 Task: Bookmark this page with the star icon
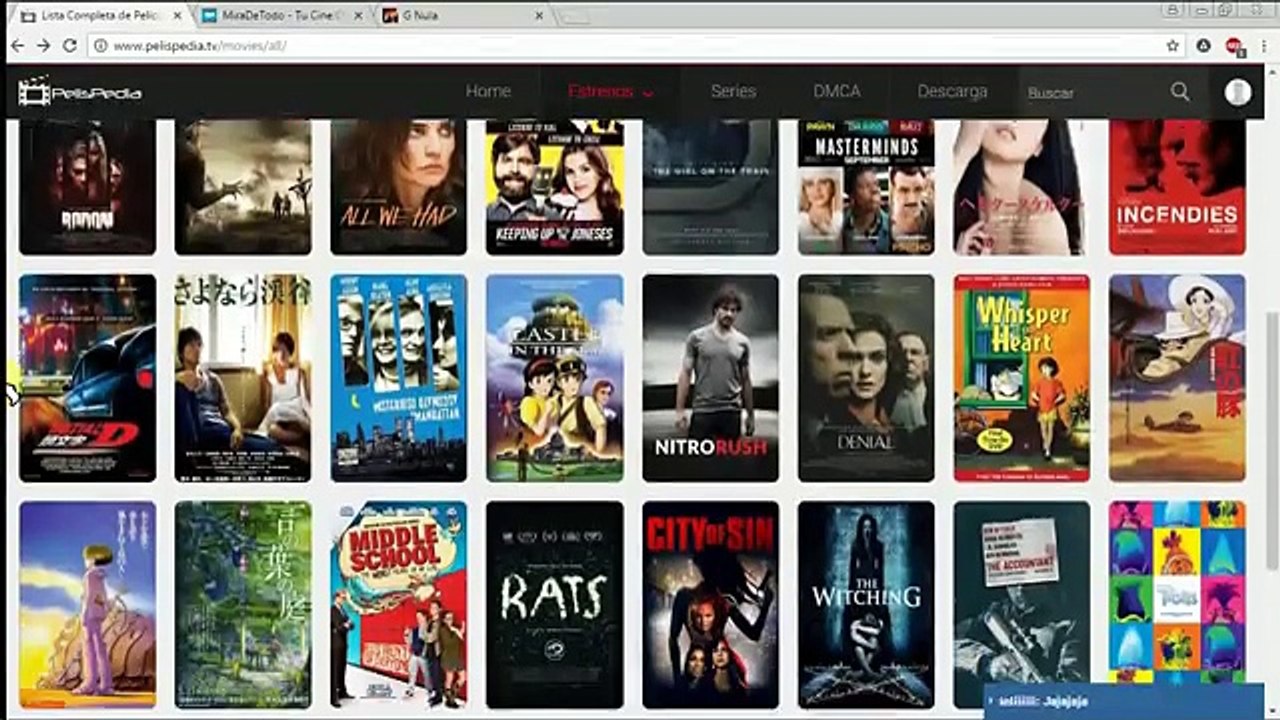(1173, 46)
